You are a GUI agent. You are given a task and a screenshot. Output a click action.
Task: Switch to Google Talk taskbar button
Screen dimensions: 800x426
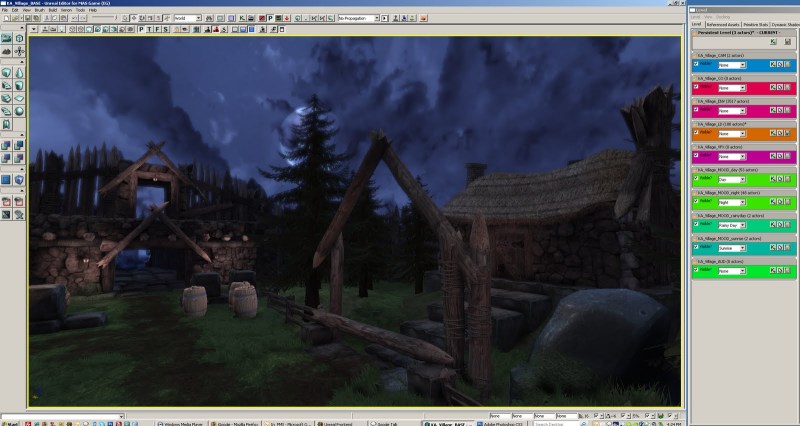393,423
